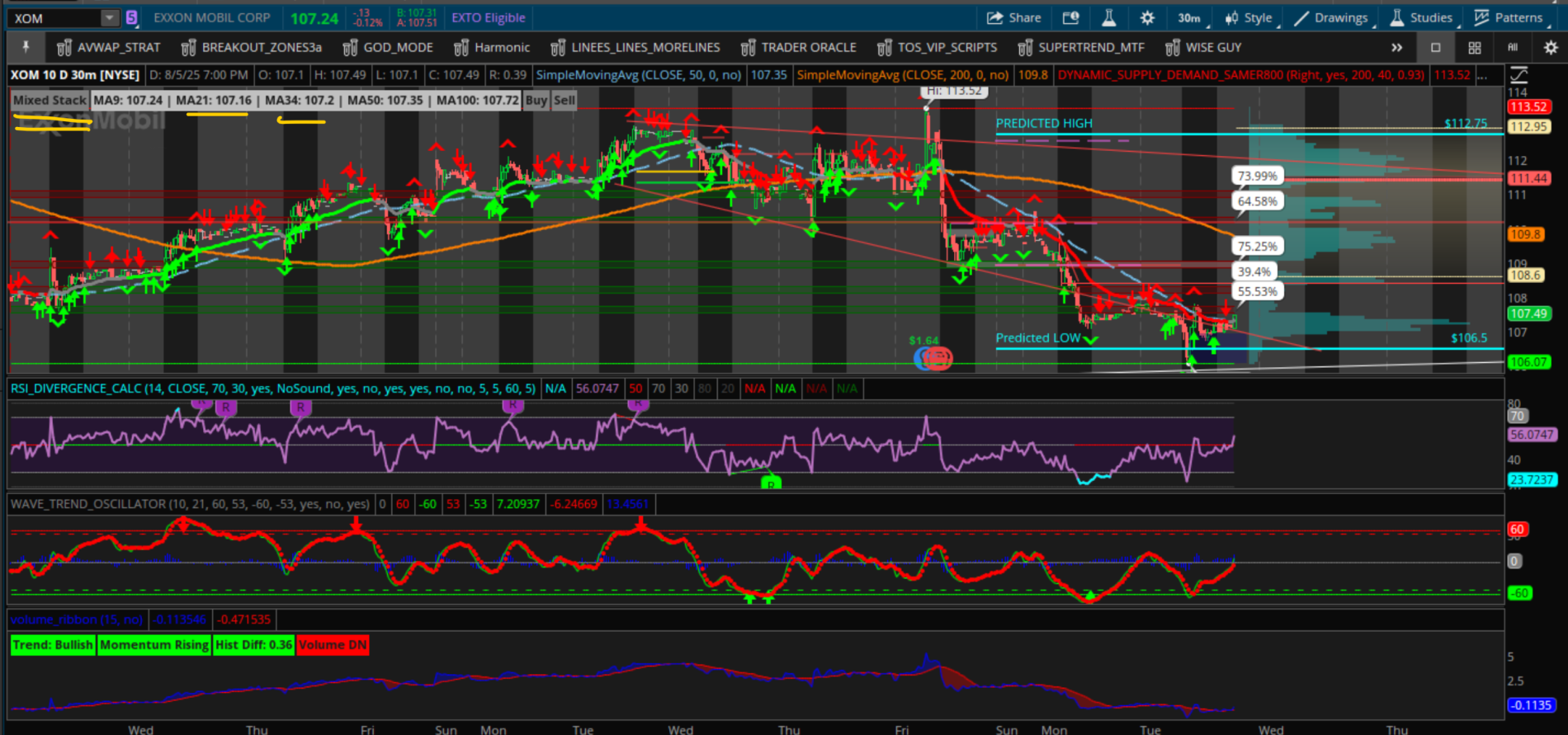Load the Harmonic study set
Screen dimensions: 1568x735
click(x=491, y=48)
